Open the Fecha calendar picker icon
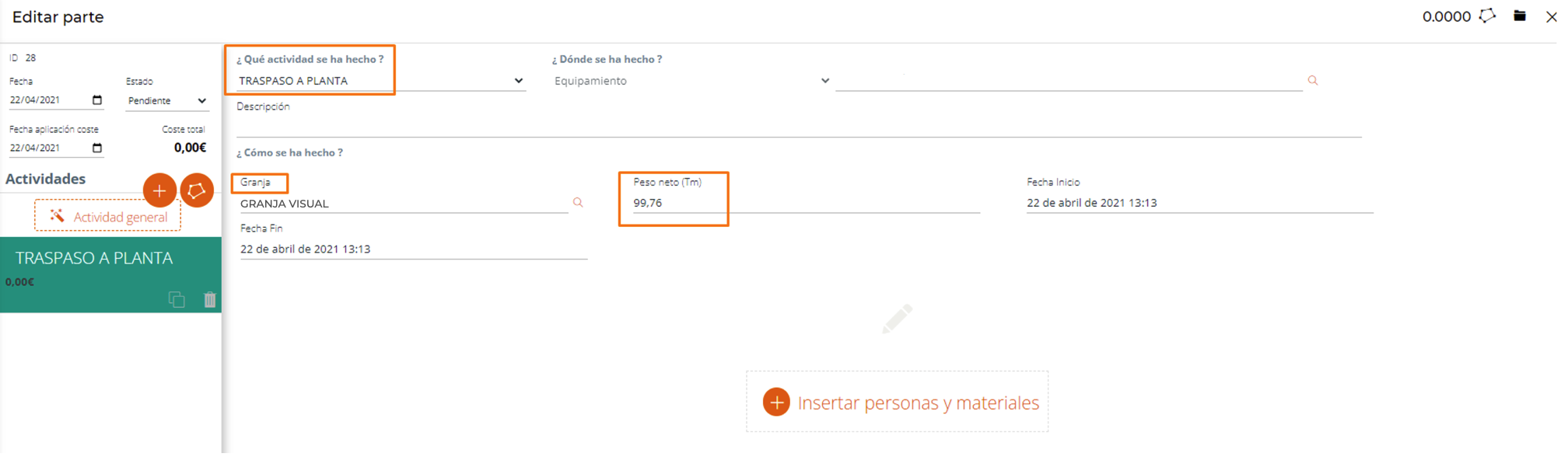1568x457 pixels. click(x=97, y=100)
